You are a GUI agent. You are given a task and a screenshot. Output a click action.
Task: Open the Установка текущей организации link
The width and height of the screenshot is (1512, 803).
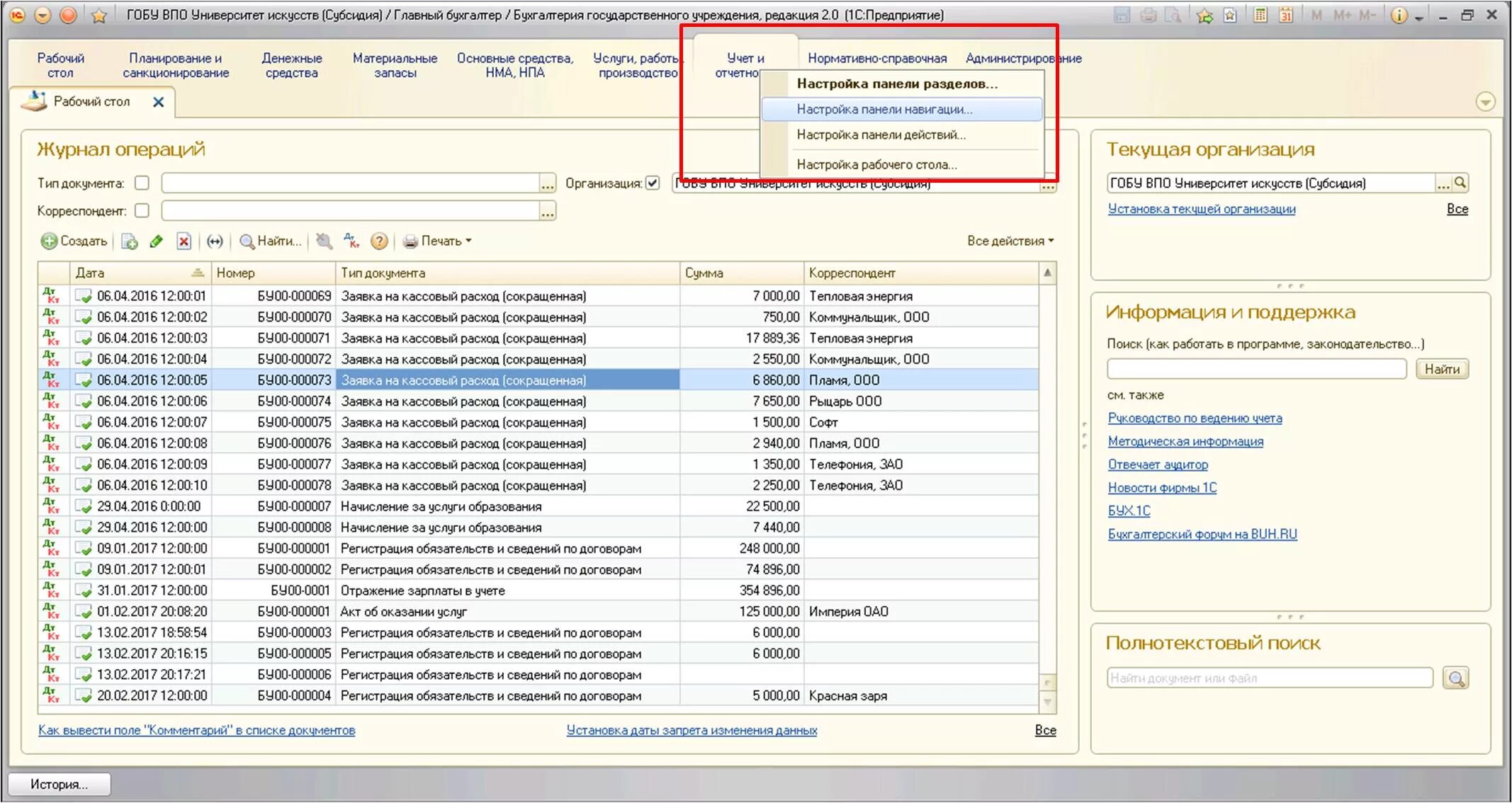tap(1201, 209)
